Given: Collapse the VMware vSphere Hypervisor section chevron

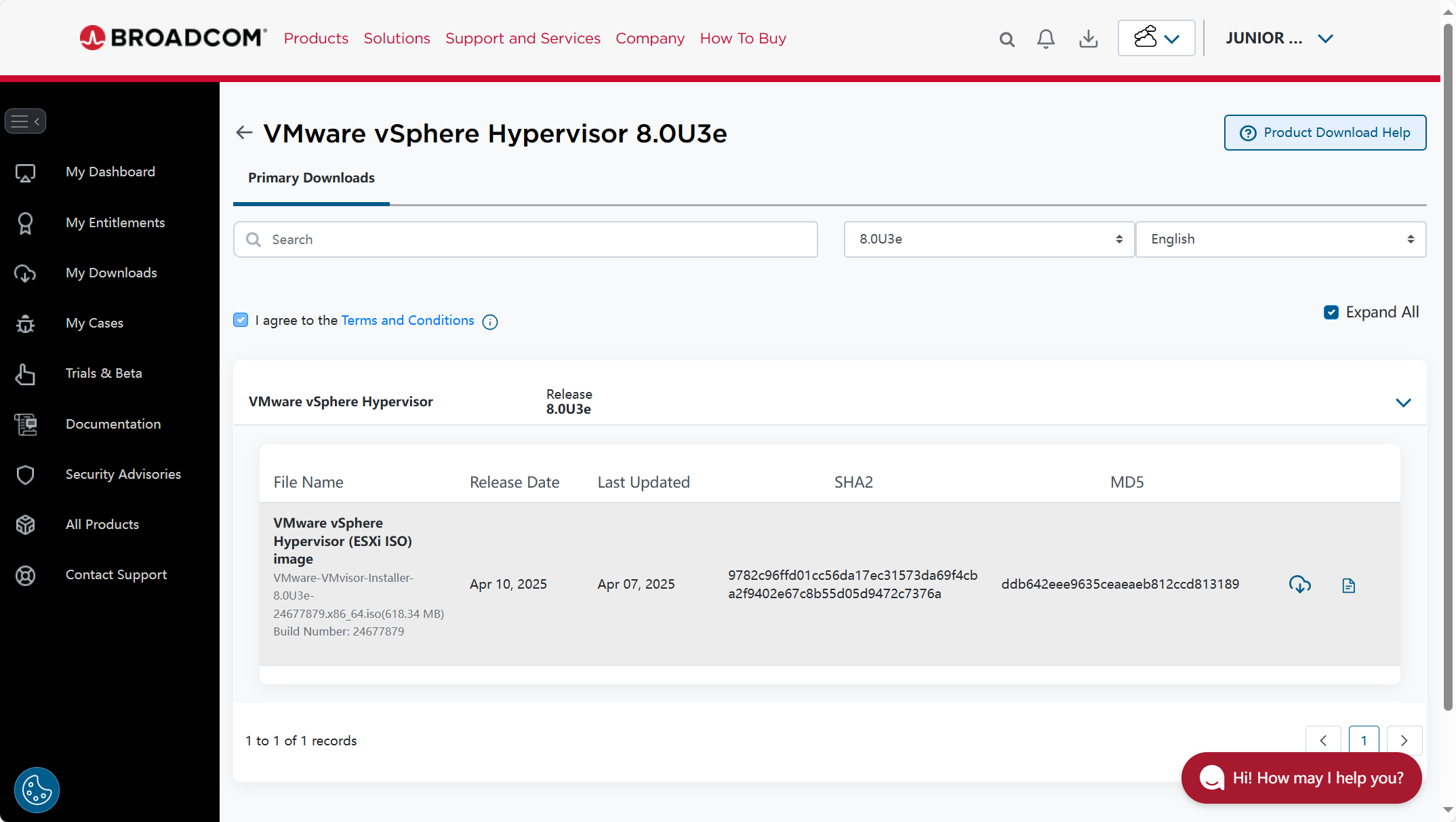Looking at the screenshot, I should coord(1402,402).
